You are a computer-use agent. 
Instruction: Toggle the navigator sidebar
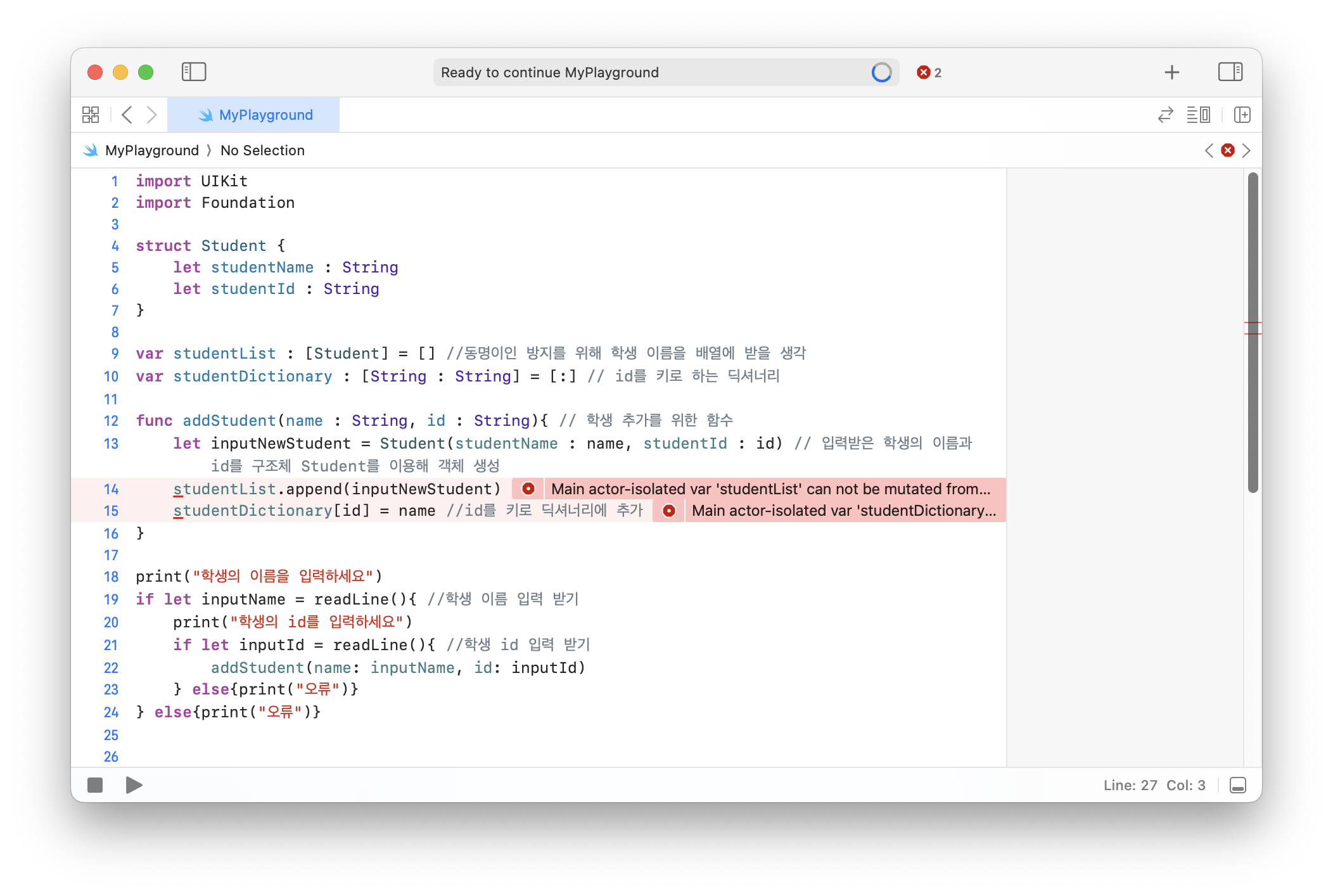[194, 72]
